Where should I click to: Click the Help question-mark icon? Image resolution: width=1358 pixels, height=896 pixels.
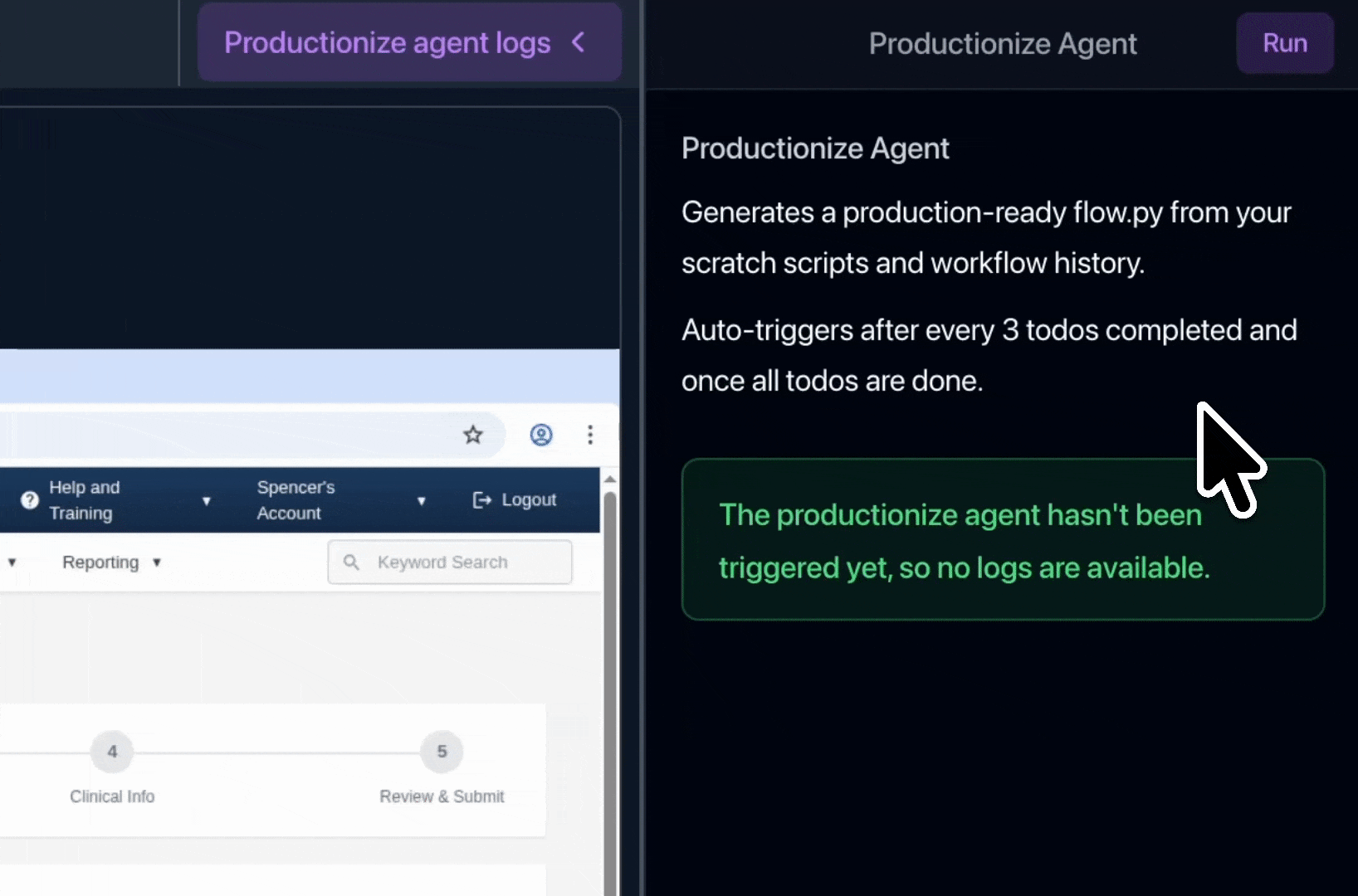[x=29, y=499]
